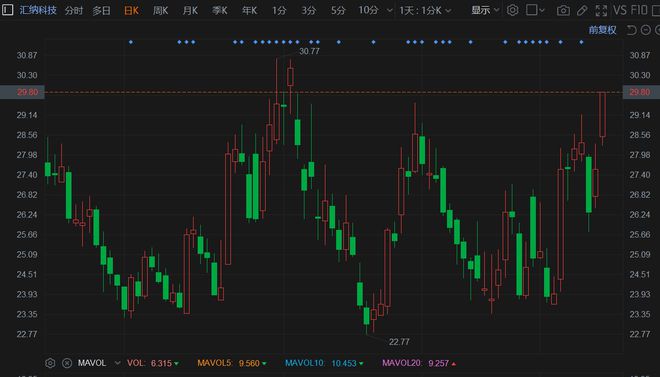The width and height of the screenshot is (660, 377).
Task: Open the sidebar panel icon left of 汇纳科技
Action: click(x=7, y=9)
